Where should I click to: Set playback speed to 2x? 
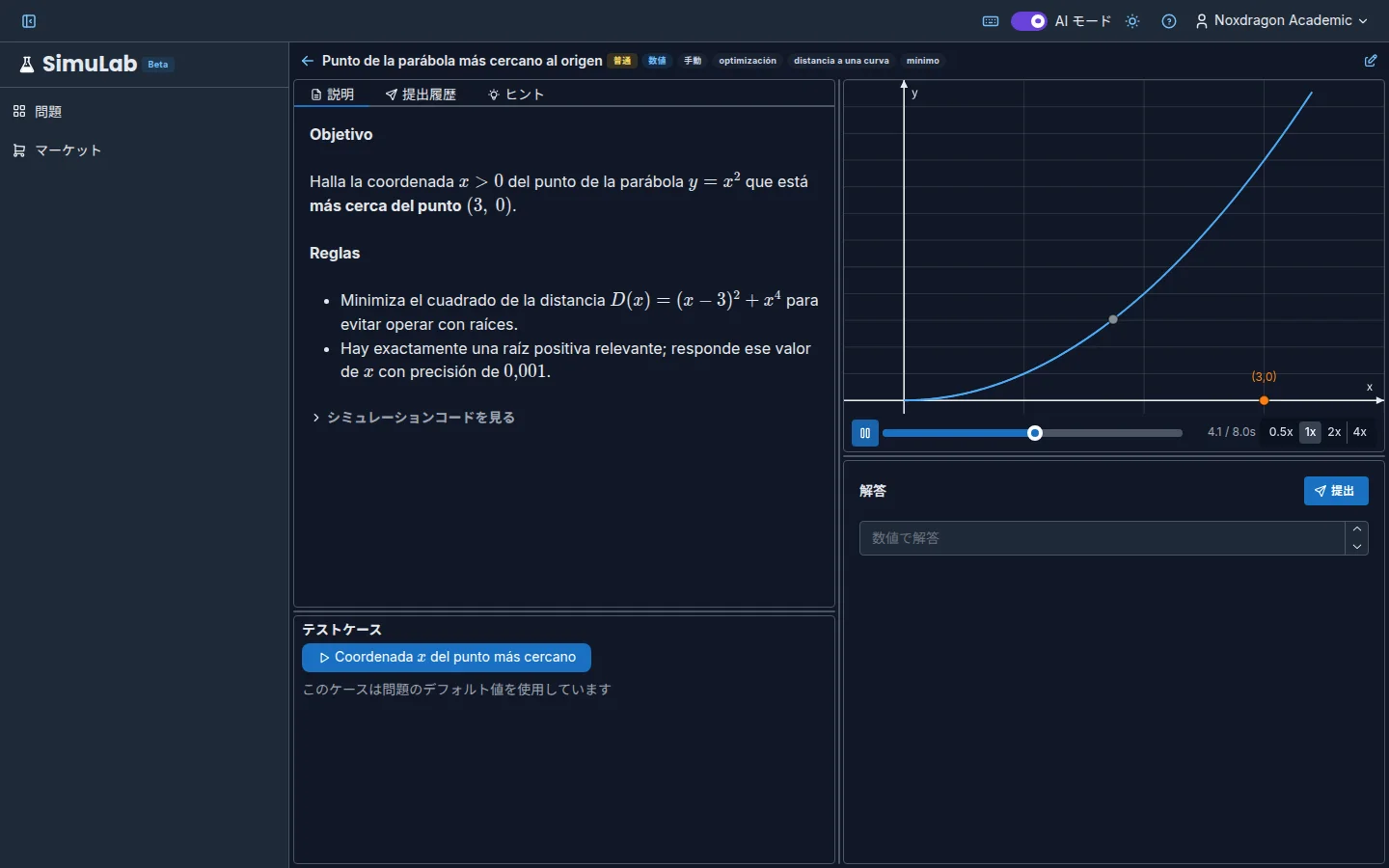tap(1334, 432)
